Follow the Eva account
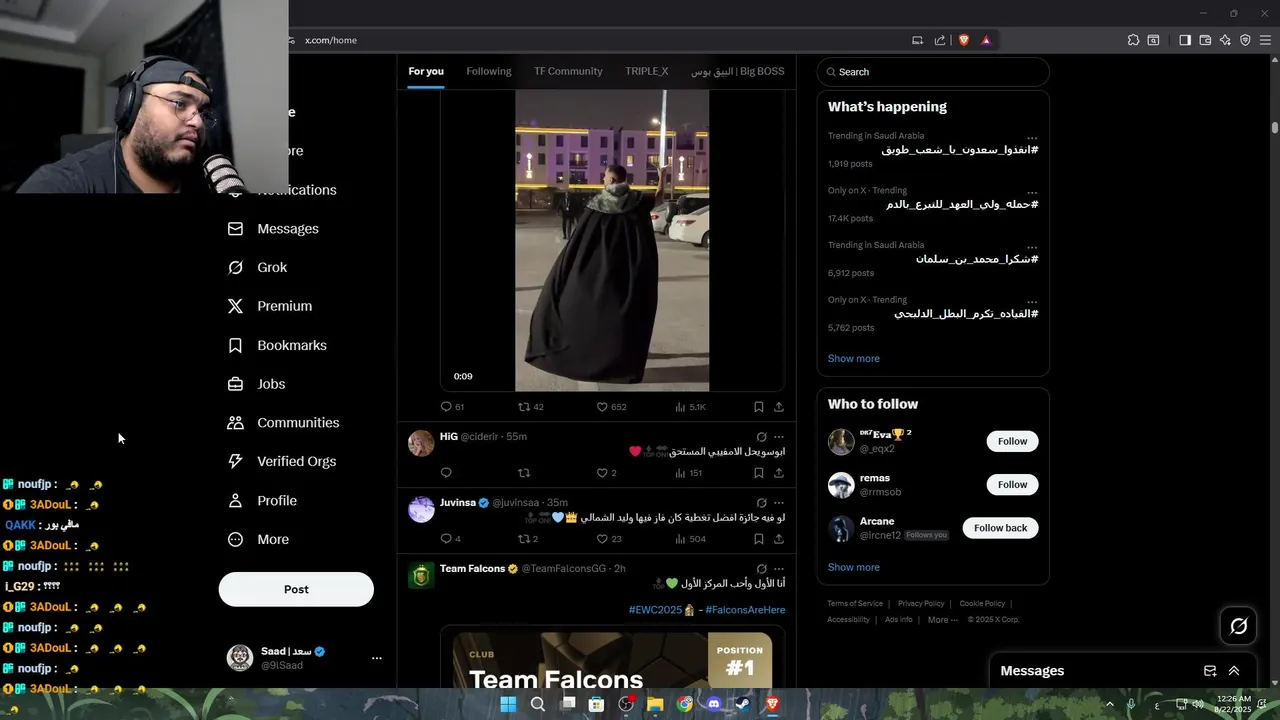The image size is (1280, 720). (x=1012, y=441)
